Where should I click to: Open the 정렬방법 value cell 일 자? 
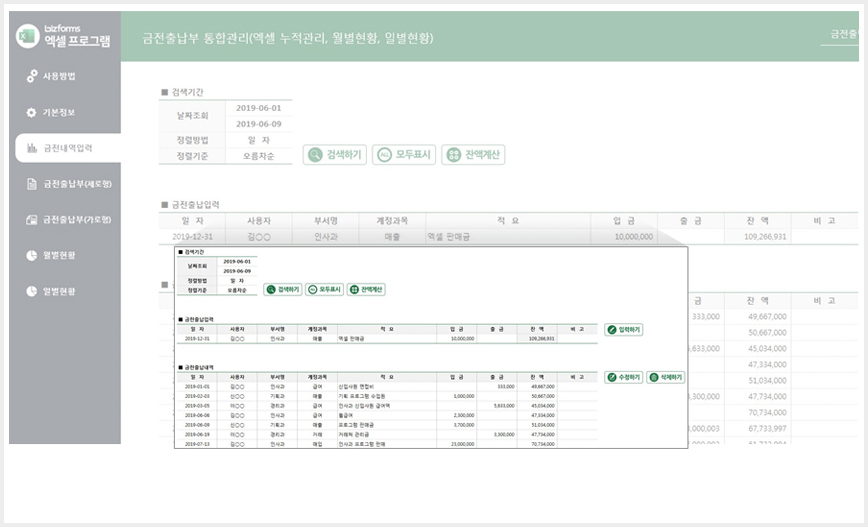[x=259, y=140]
